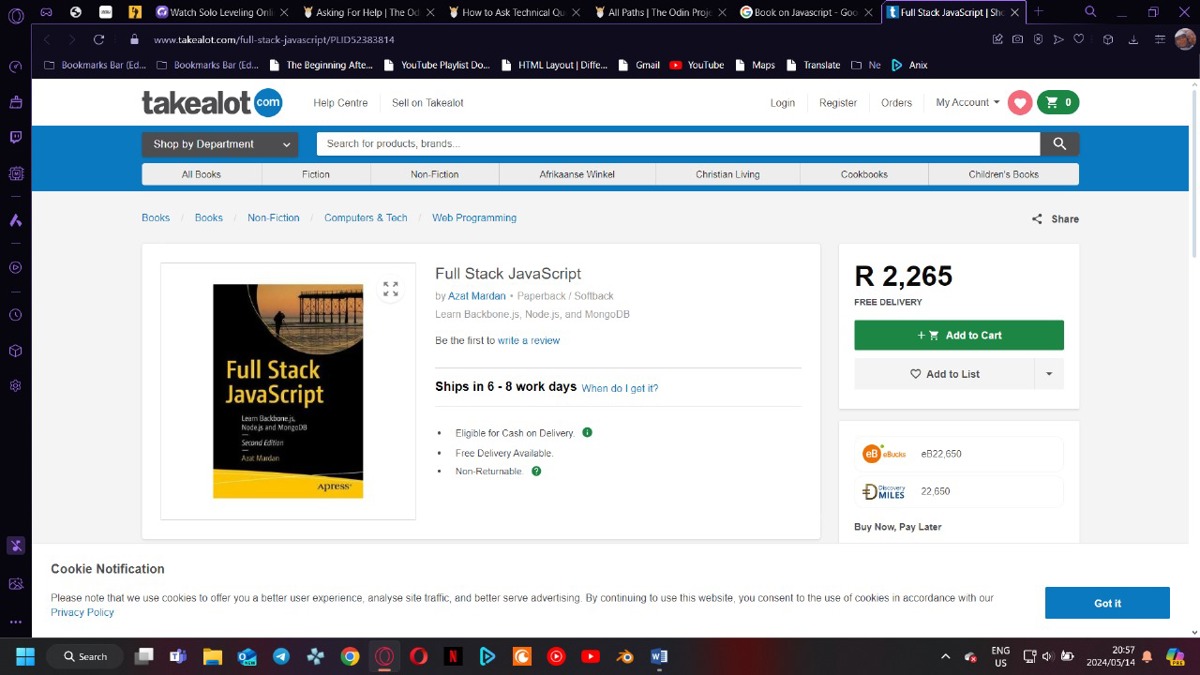
Task: Launch Google Chrome from the taskbar
Action: (x=349, y=657)
